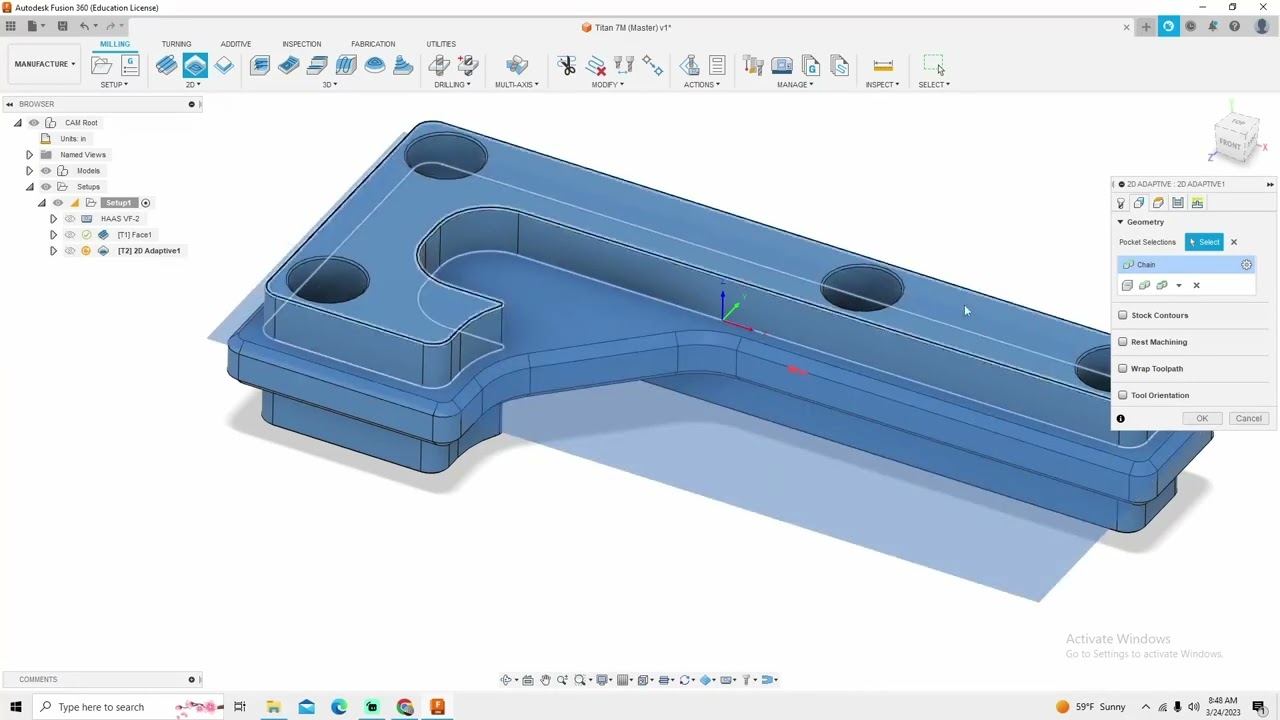Cancel the 2D Adaptive dialog
This screenshot has height=720, width=1280.
tap(1248, 419)
